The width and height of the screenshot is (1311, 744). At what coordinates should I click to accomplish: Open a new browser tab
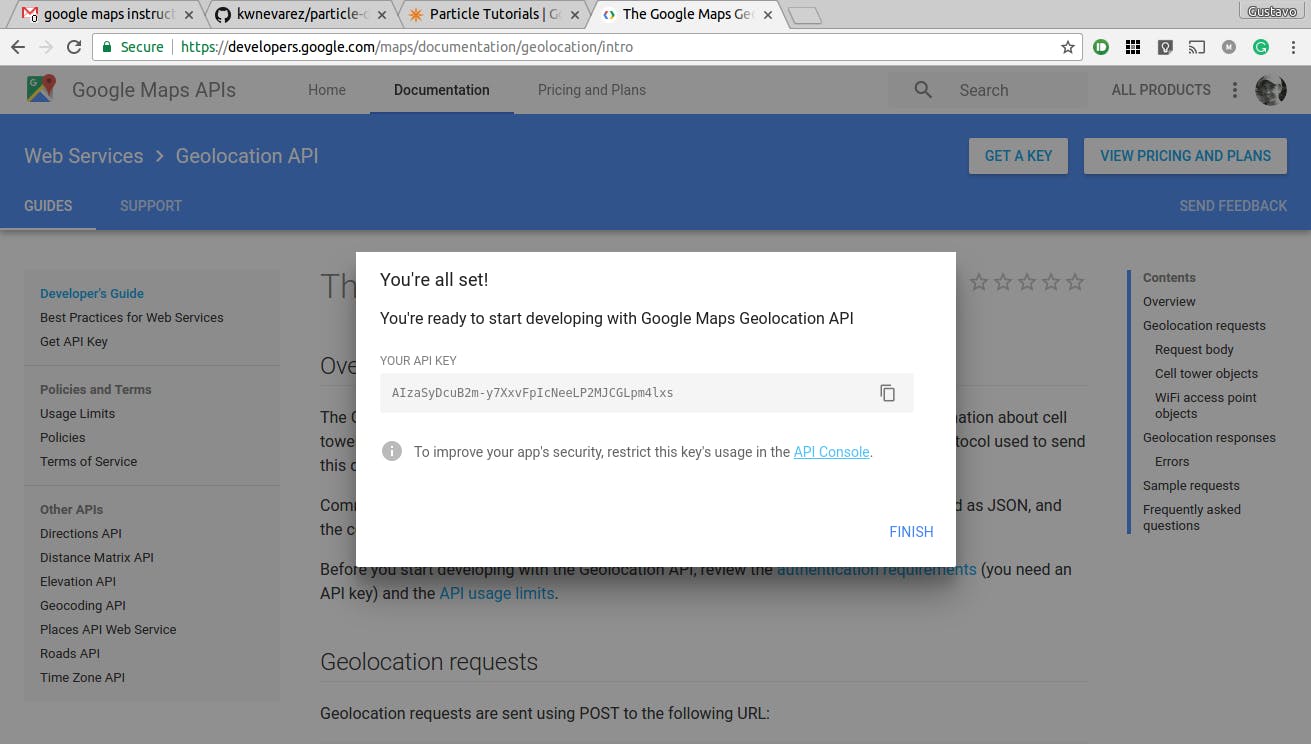805,15
